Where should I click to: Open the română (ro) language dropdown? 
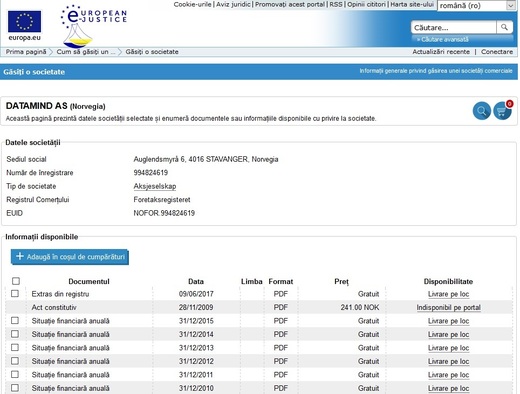pyautogui.click(x=477, y=6)
